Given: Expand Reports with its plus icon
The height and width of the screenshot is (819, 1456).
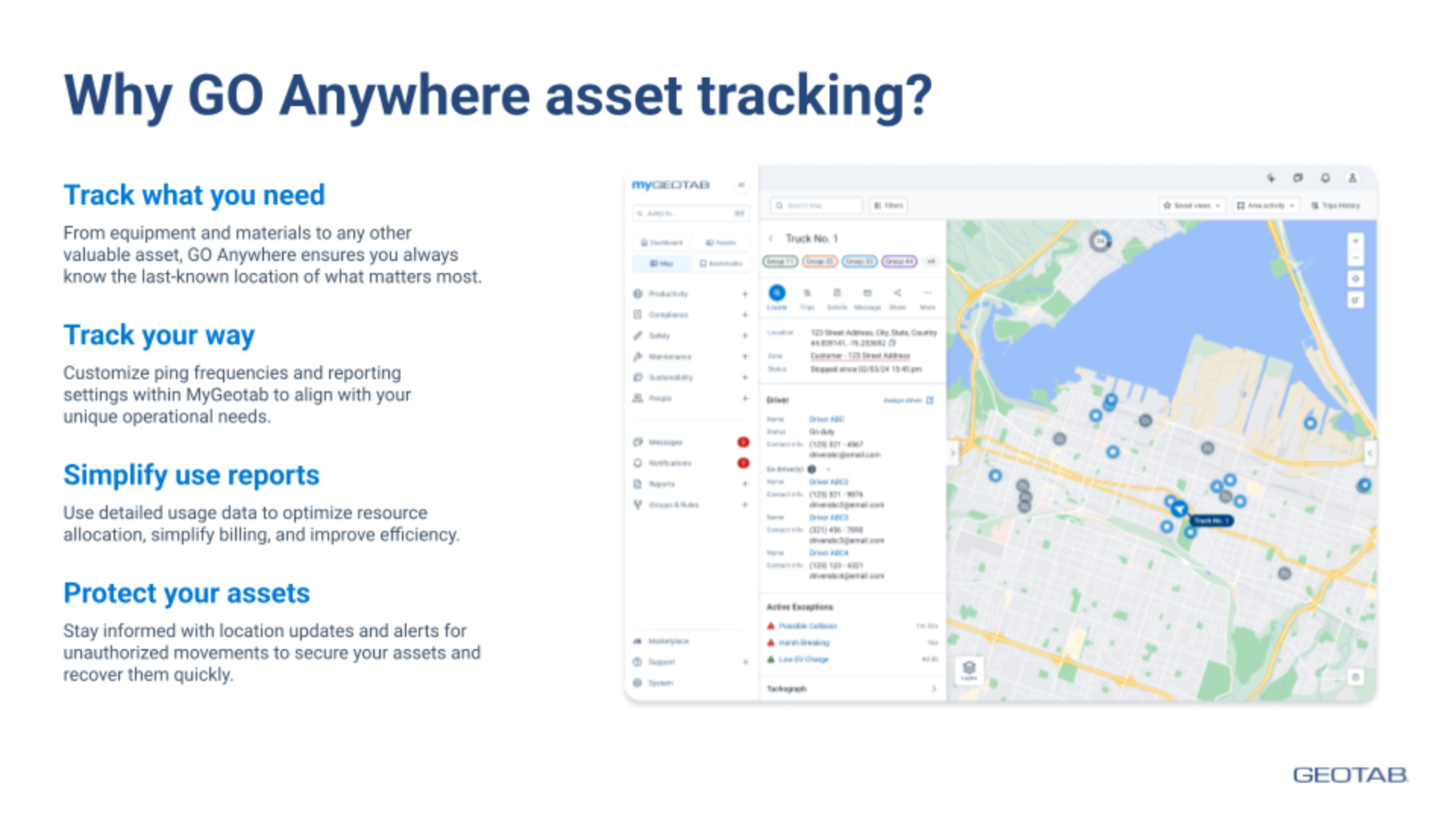Looking at the screenshot, I should click(745, 484).
